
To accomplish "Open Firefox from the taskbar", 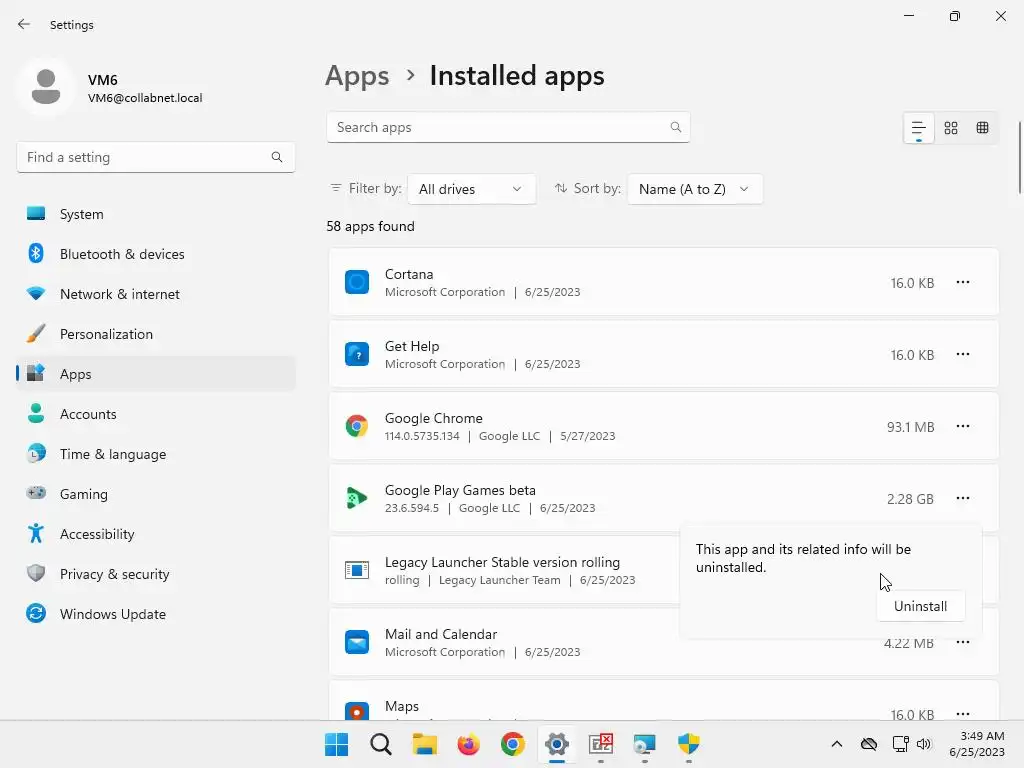I will point(468,744).
